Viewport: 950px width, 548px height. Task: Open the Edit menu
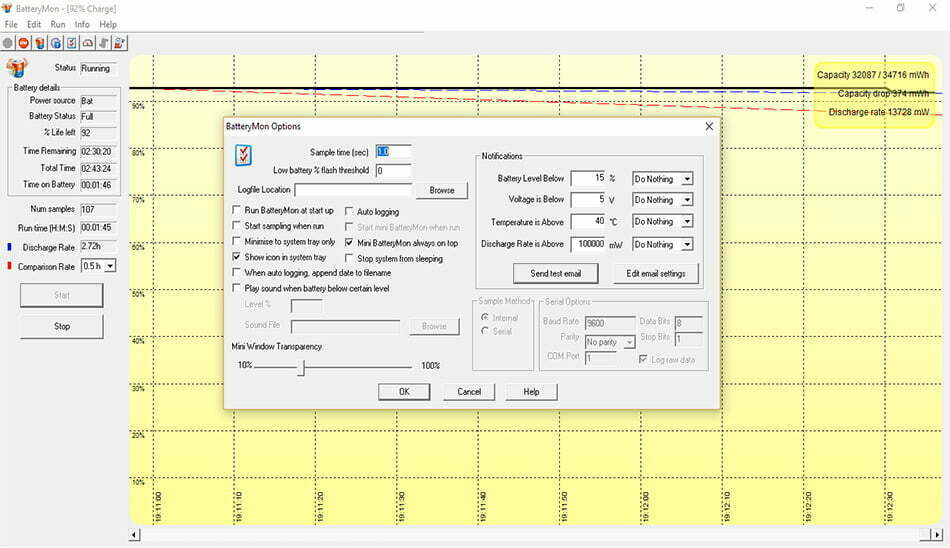coord(34,24)
